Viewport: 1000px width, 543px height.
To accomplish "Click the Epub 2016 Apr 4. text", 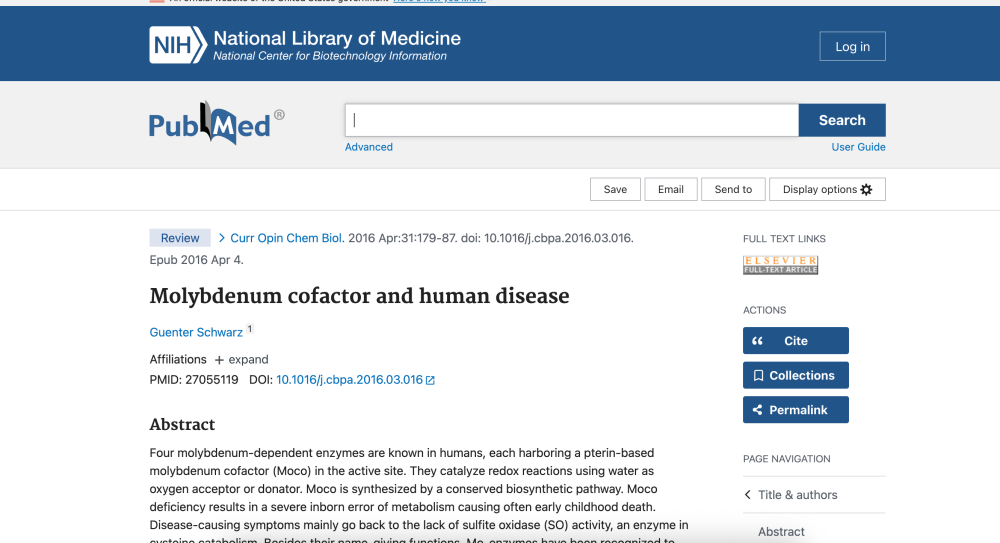I will click(196, 260).
